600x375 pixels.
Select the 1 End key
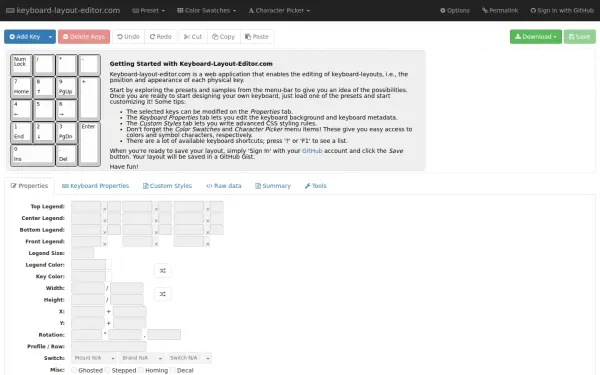click(21, 132)
